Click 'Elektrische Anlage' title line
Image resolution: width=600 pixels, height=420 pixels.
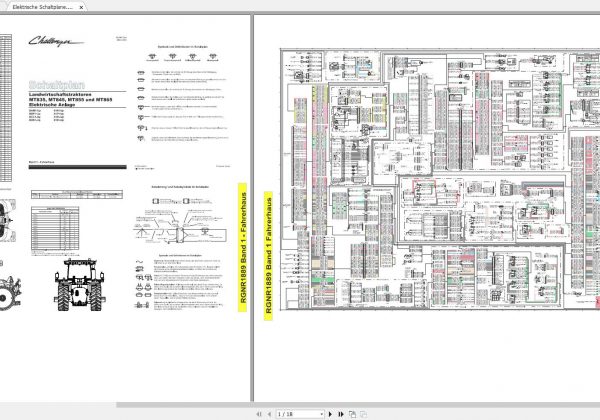[52, 104]
